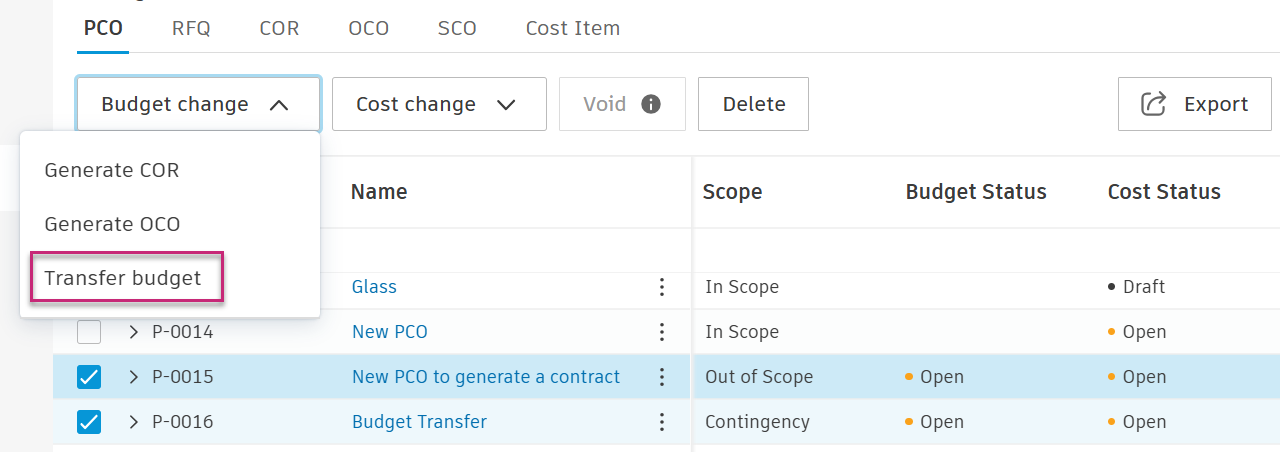Expand the P-0015 row chevron

pyautogui.click(x=134, y=377)
